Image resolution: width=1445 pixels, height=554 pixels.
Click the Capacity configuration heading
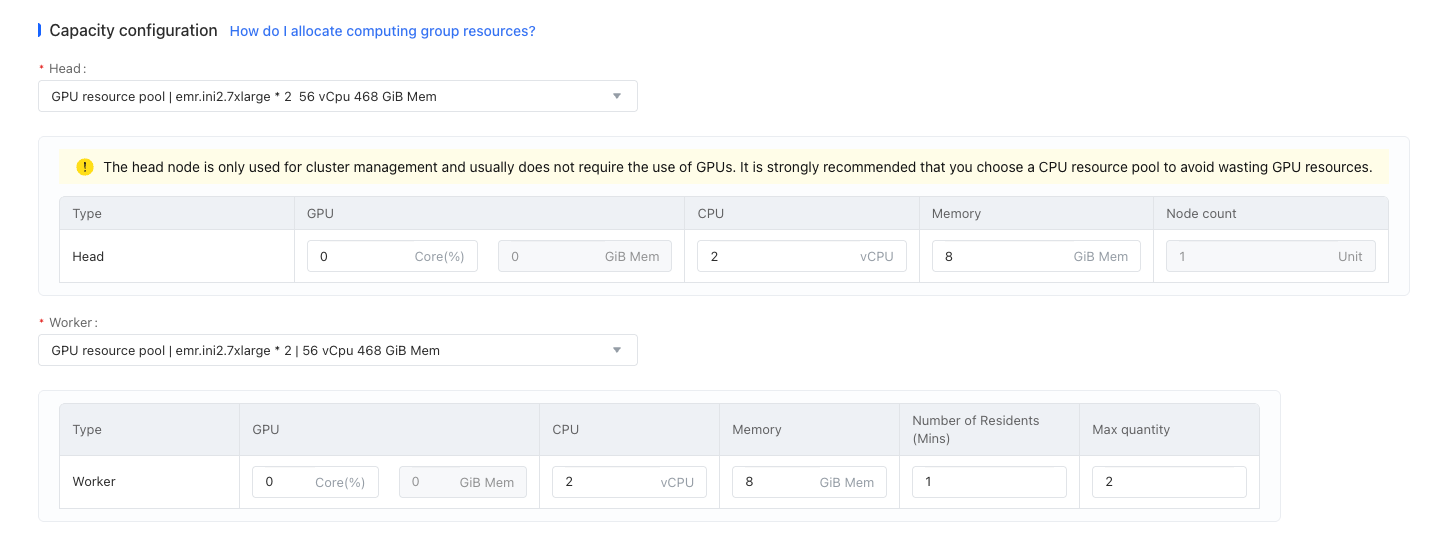[x=133, y=30]
